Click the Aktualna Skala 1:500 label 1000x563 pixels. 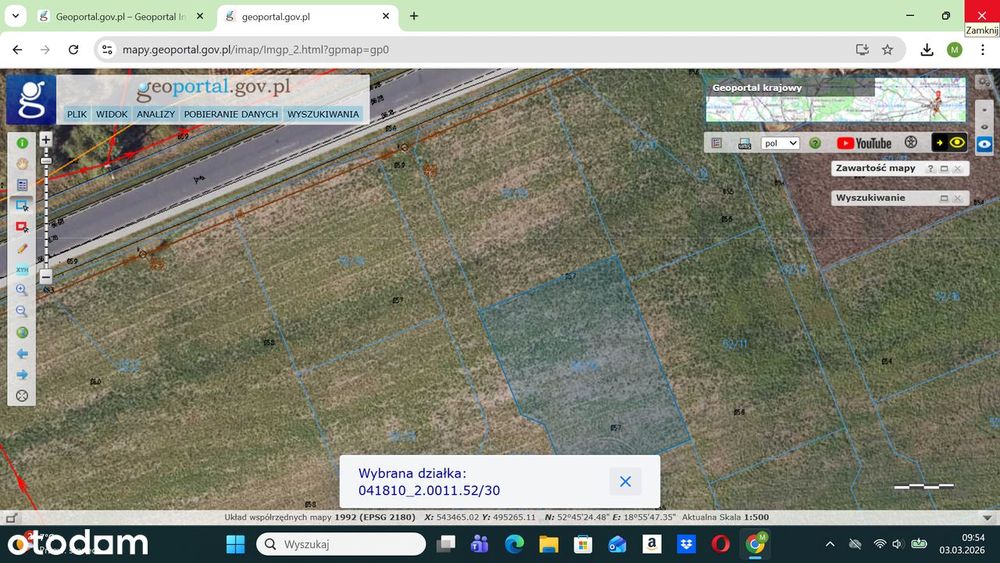coord(725,517)
